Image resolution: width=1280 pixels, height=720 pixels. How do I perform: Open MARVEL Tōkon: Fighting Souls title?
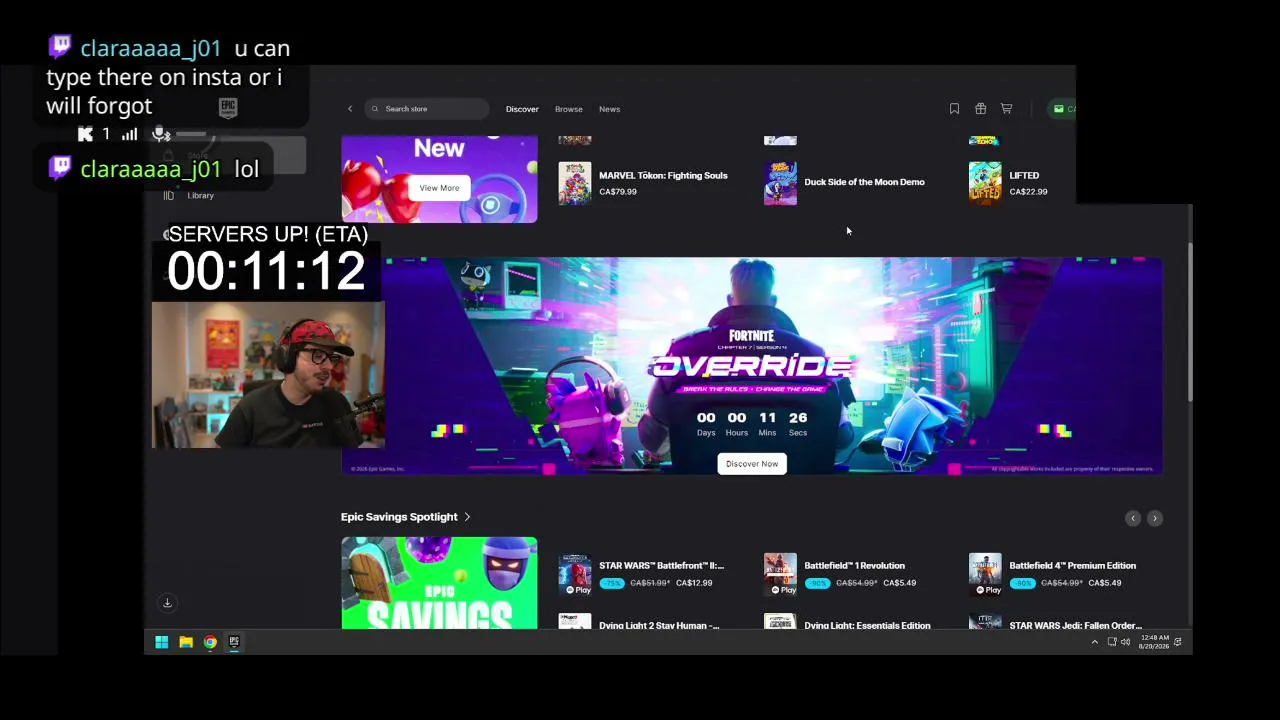pyautogui.click(x=663, y=176)
